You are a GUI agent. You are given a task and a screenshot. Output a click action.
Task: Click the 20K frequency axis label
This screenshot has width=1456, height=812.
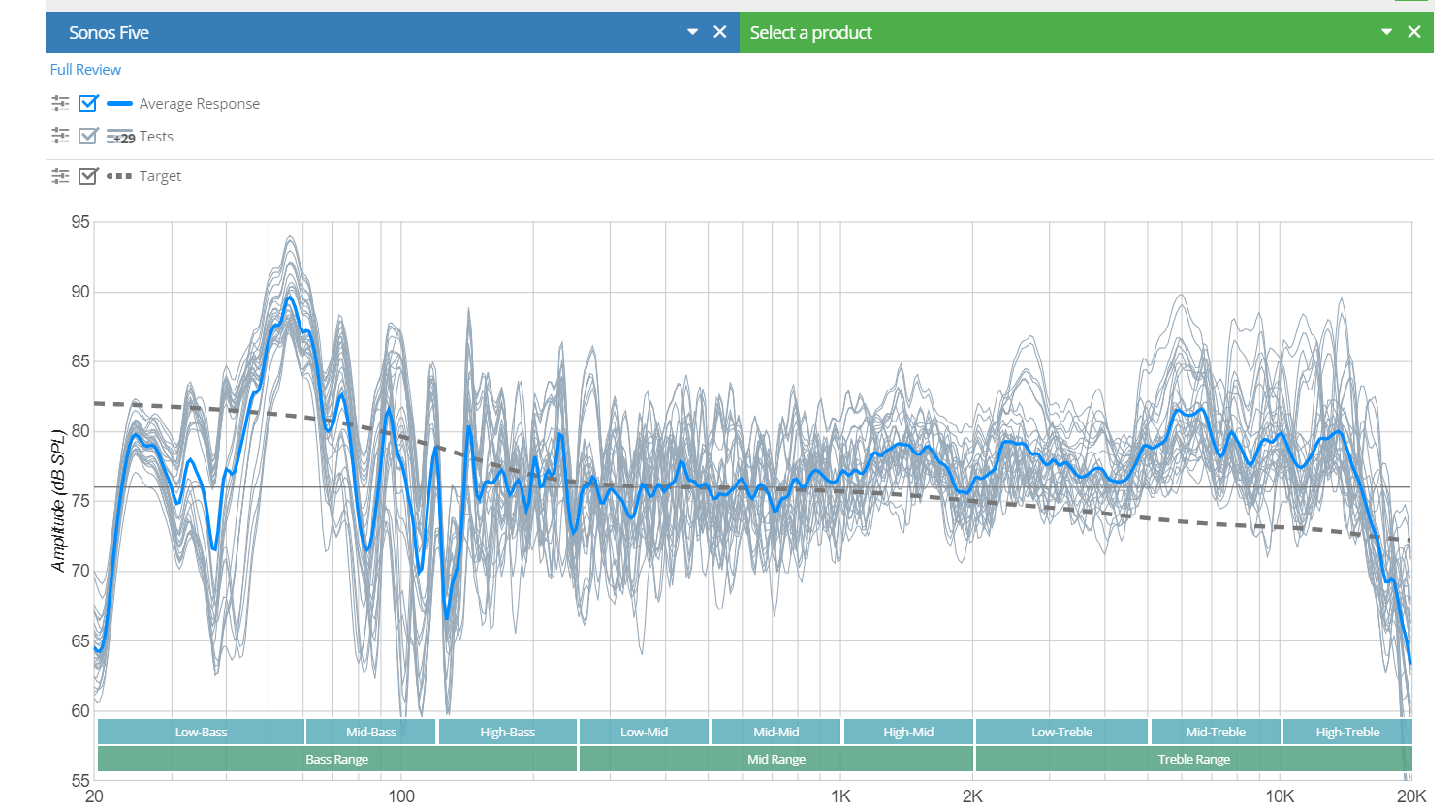click(1411, 796)
